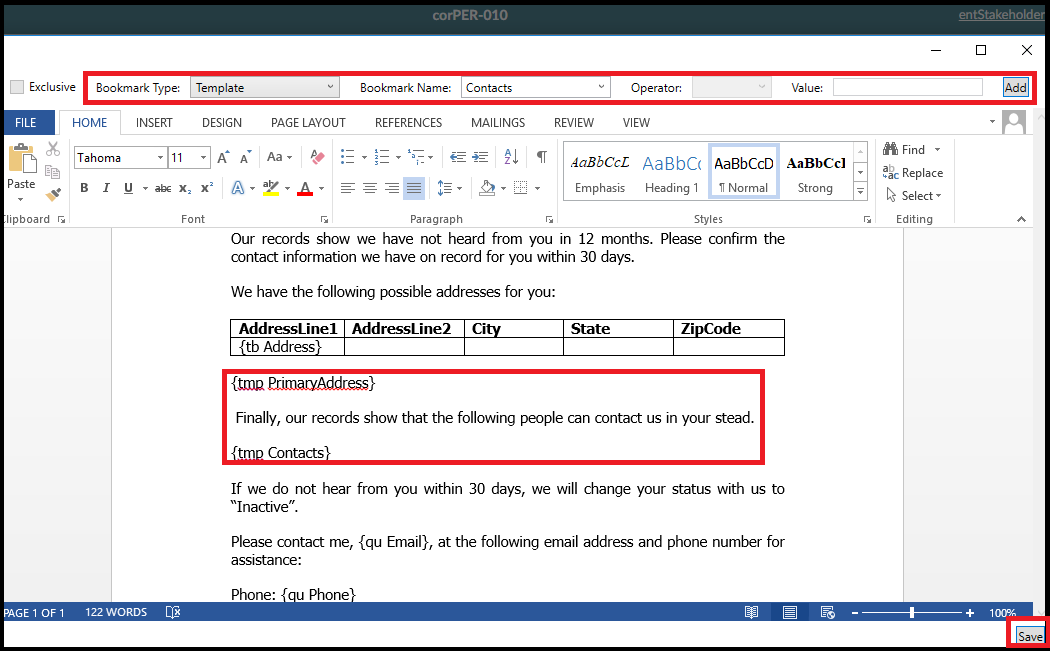Viewport: 1050px width, 651px height.
Task: Increase font size with Grow Font
Action: pyautogui.click(x=224, y=157)
